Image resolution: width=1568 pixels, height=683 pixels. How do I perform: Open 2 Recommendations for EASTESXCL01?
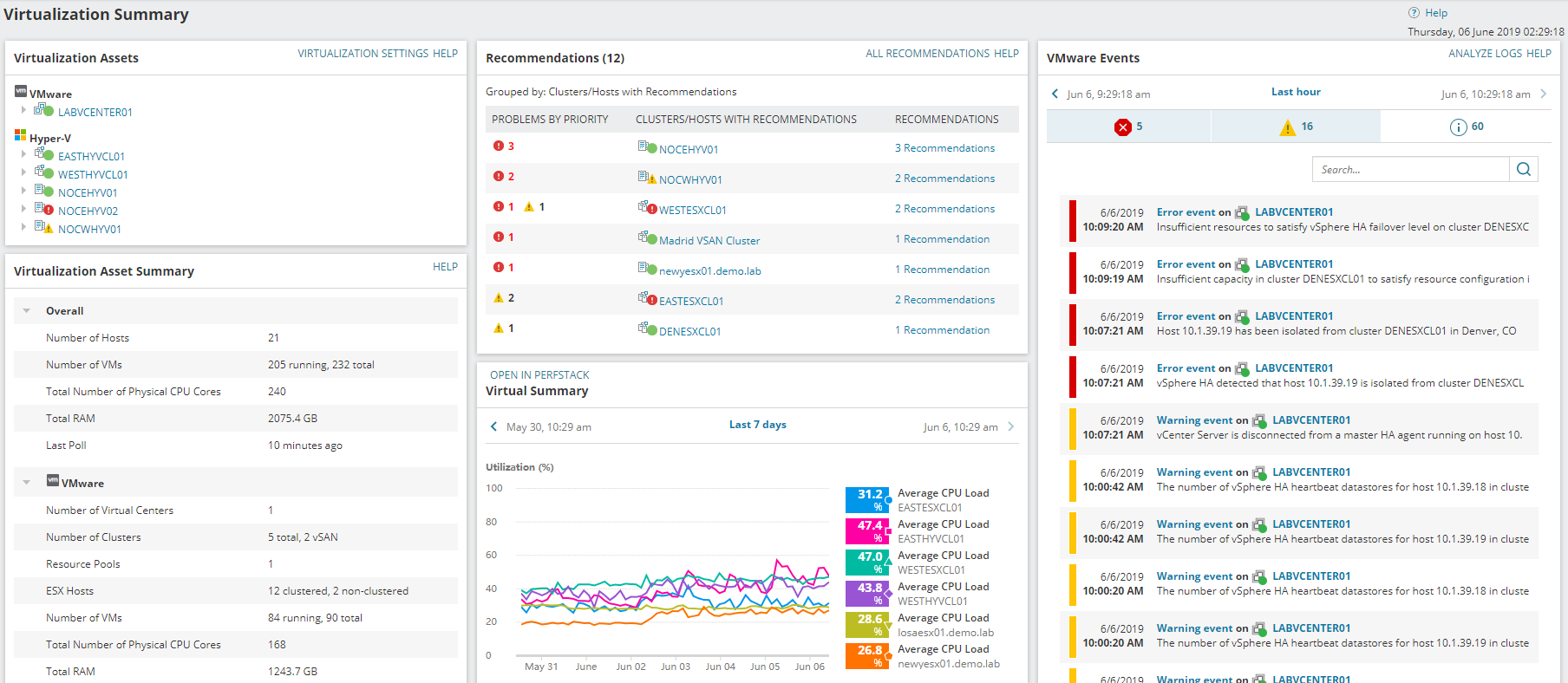coord(944,300)
